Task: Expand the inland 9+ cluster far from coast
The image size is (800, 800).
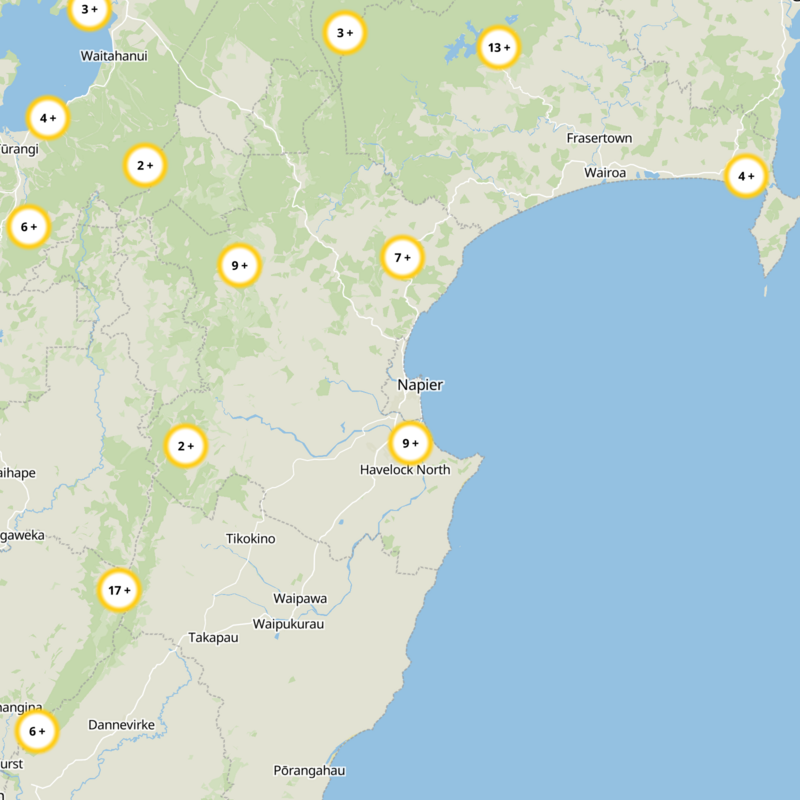Action: (x=239, y=265)
